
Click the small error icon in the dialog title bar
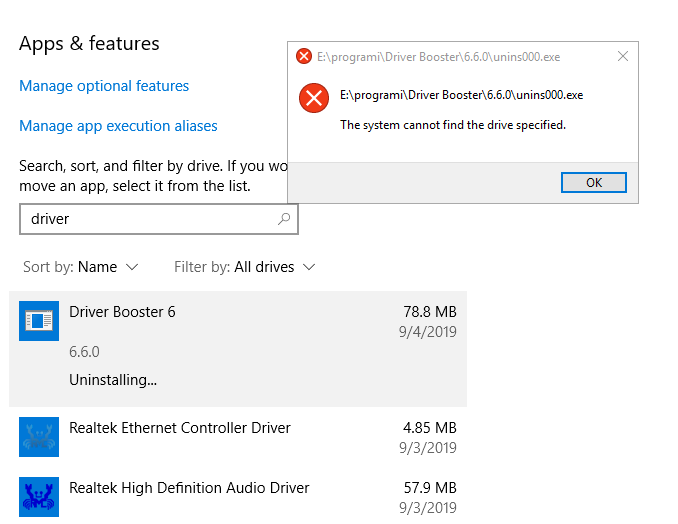coord(304,56)
